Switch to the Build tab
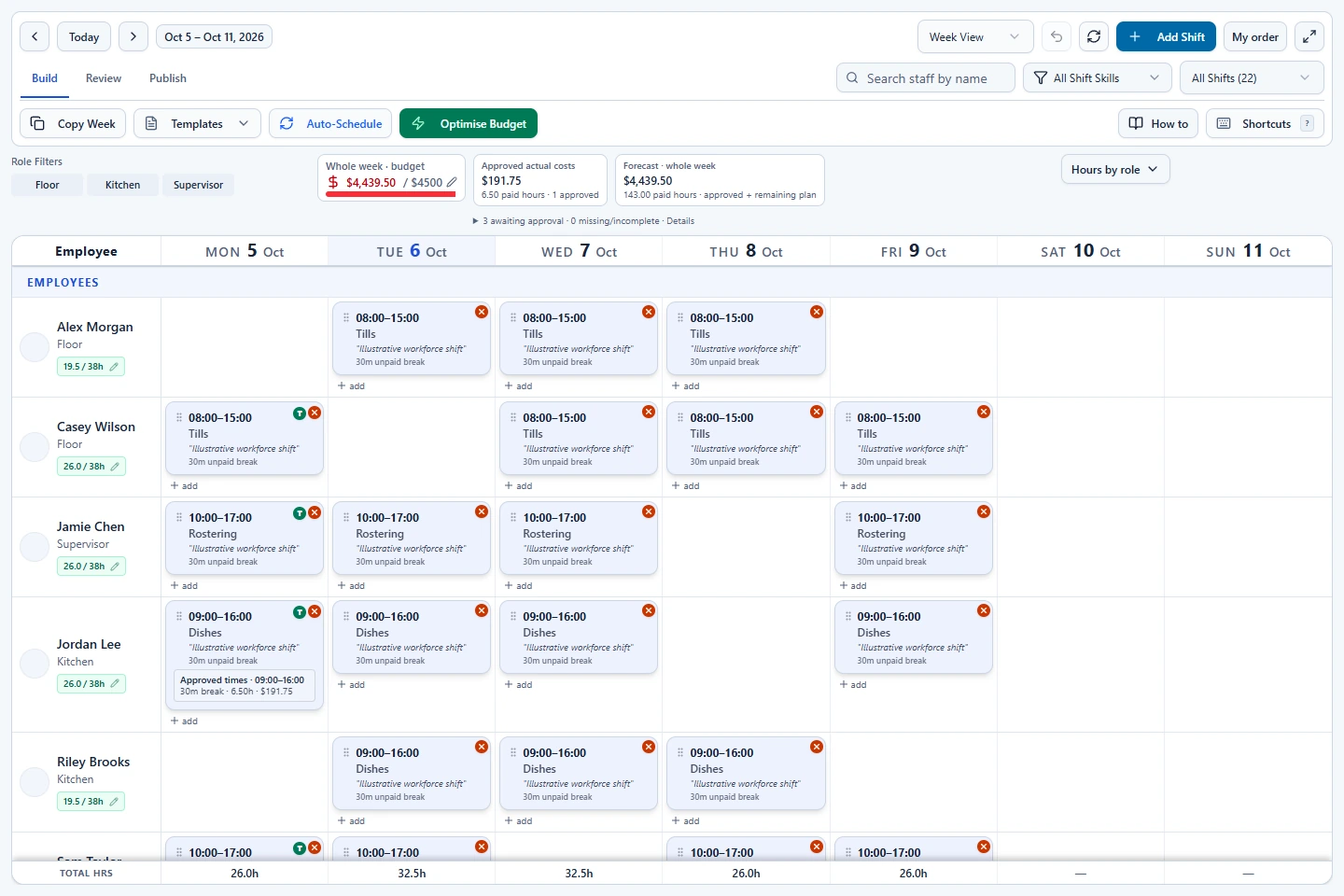The height and width of the screenshot is (896, 1344). (45, 78)
